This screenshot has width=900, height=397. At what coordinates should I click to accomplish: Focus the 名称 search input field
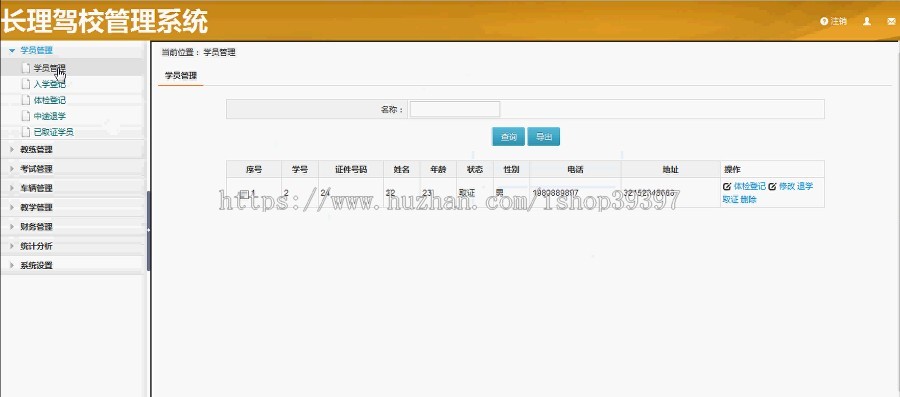coord(455,109)
